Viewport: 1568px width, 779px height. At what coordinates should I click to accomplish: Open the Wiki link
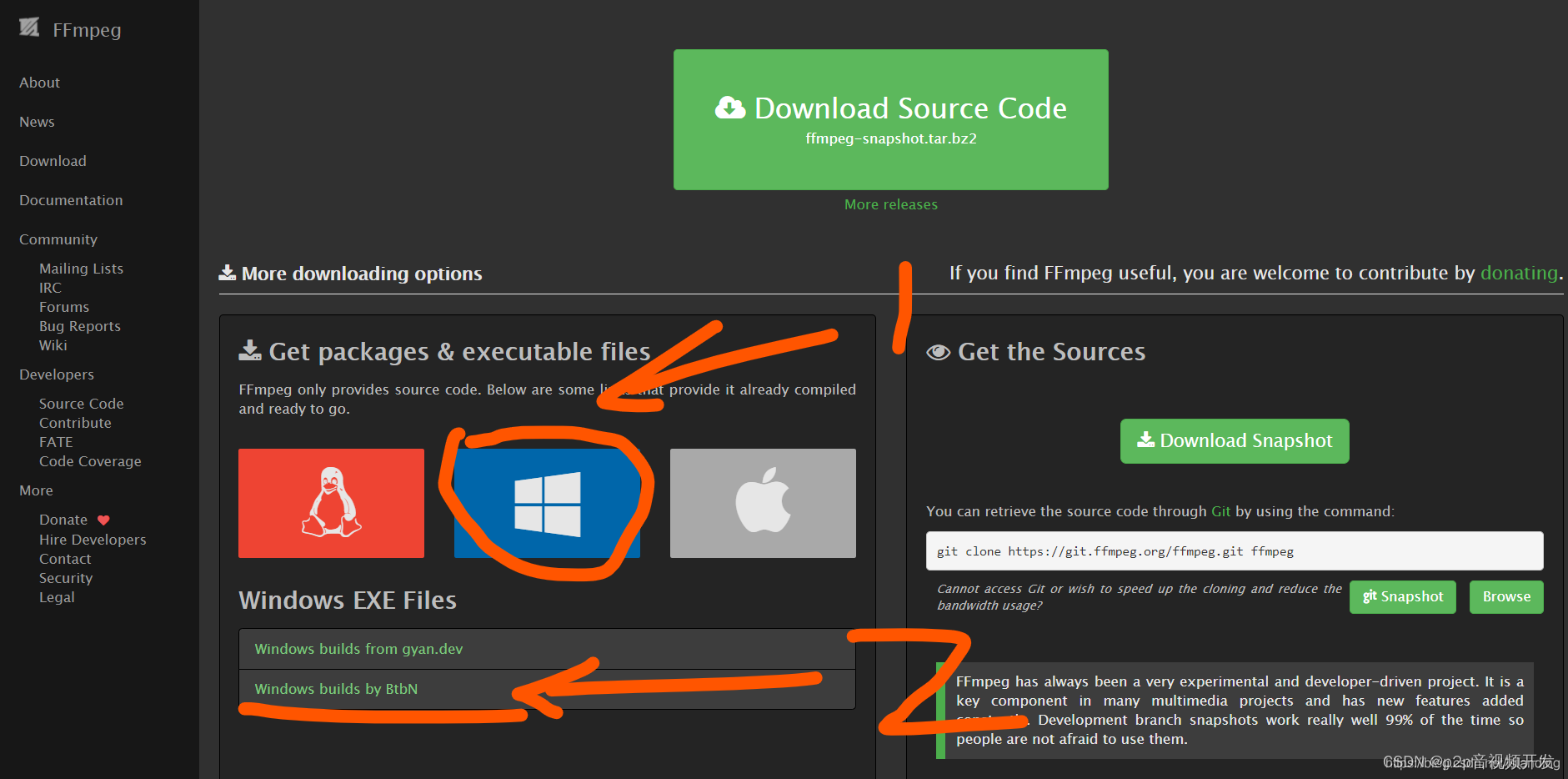pyautogui.click(x=53, y=345)
